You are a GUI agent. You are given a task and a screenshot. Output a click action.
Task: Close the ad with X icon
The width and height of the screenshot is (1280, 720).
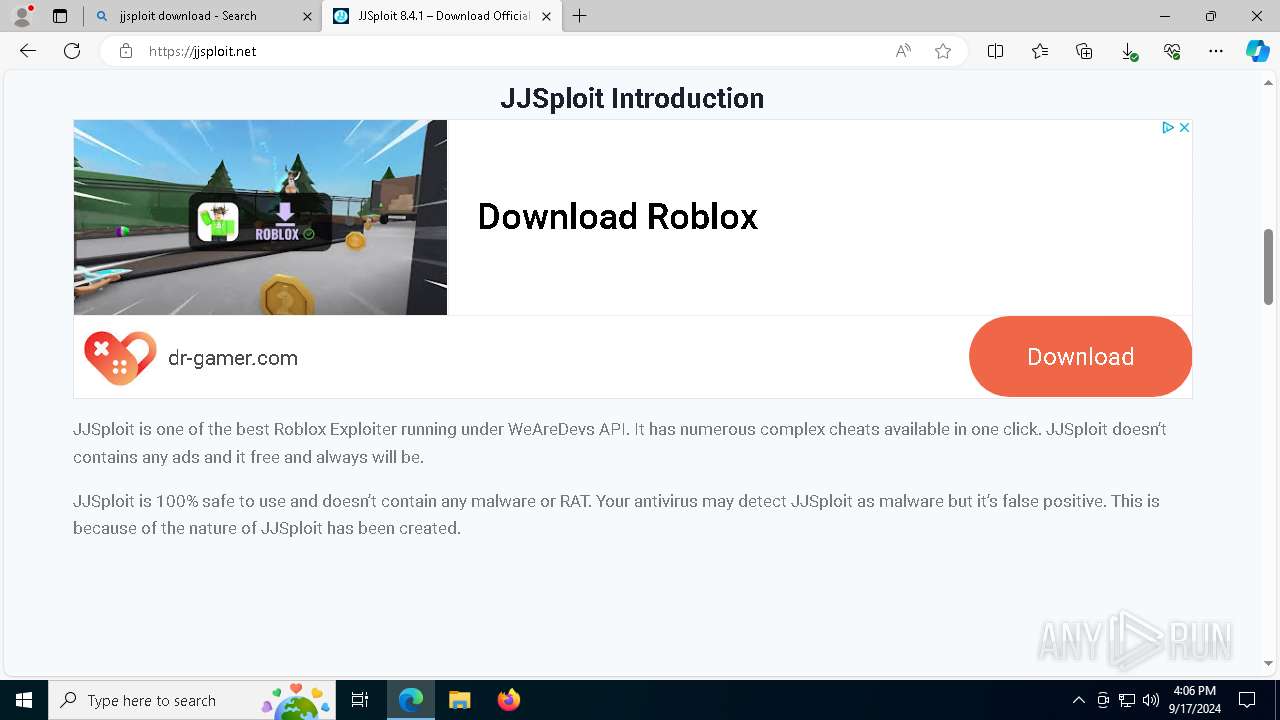coord(1184,128)
